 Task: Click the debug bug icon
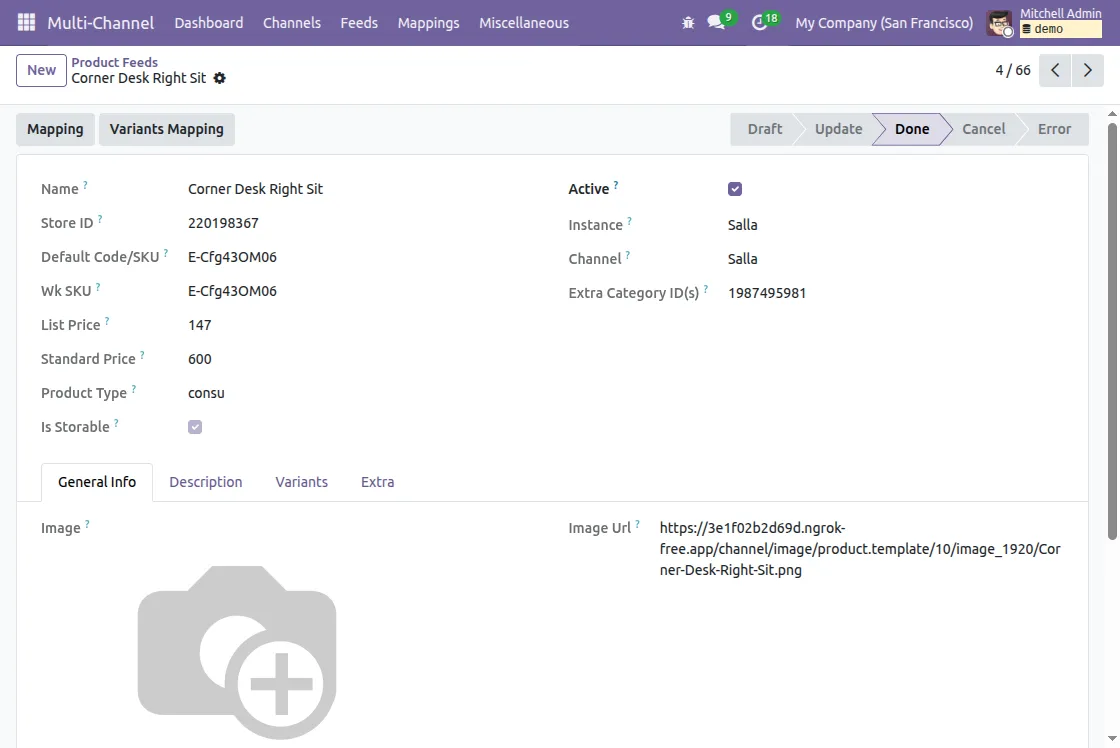point(688,22)
